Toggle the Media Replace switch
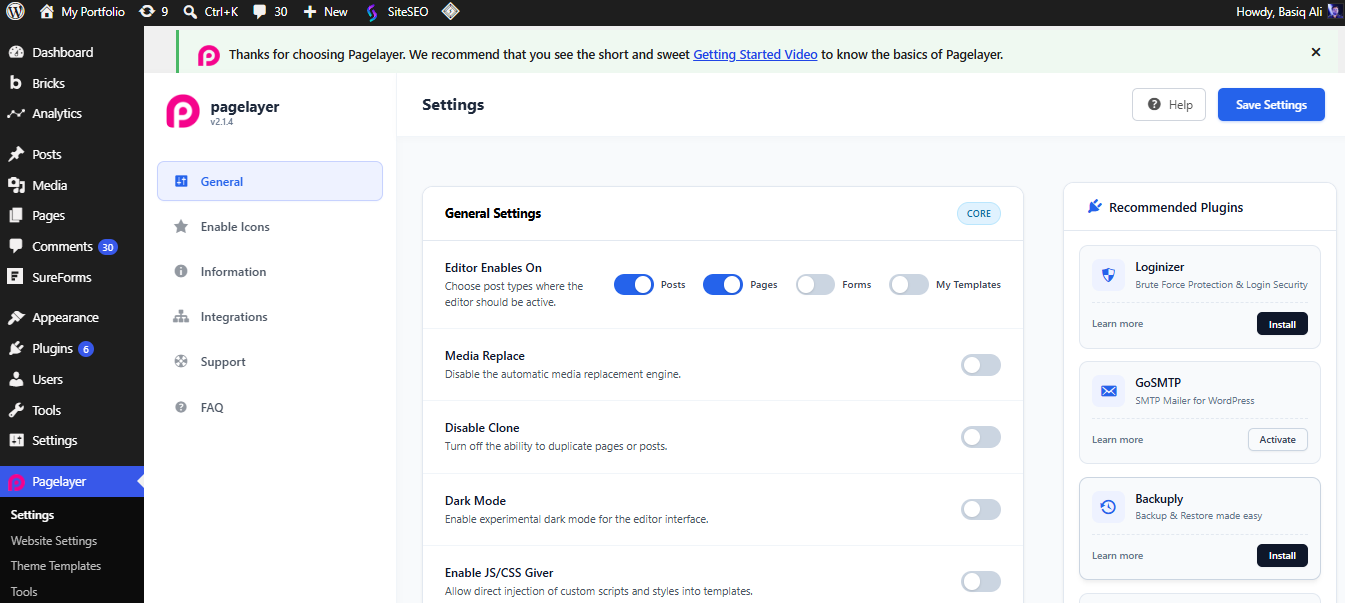Screen dimensions: 1345x603 tap(981, 365)
